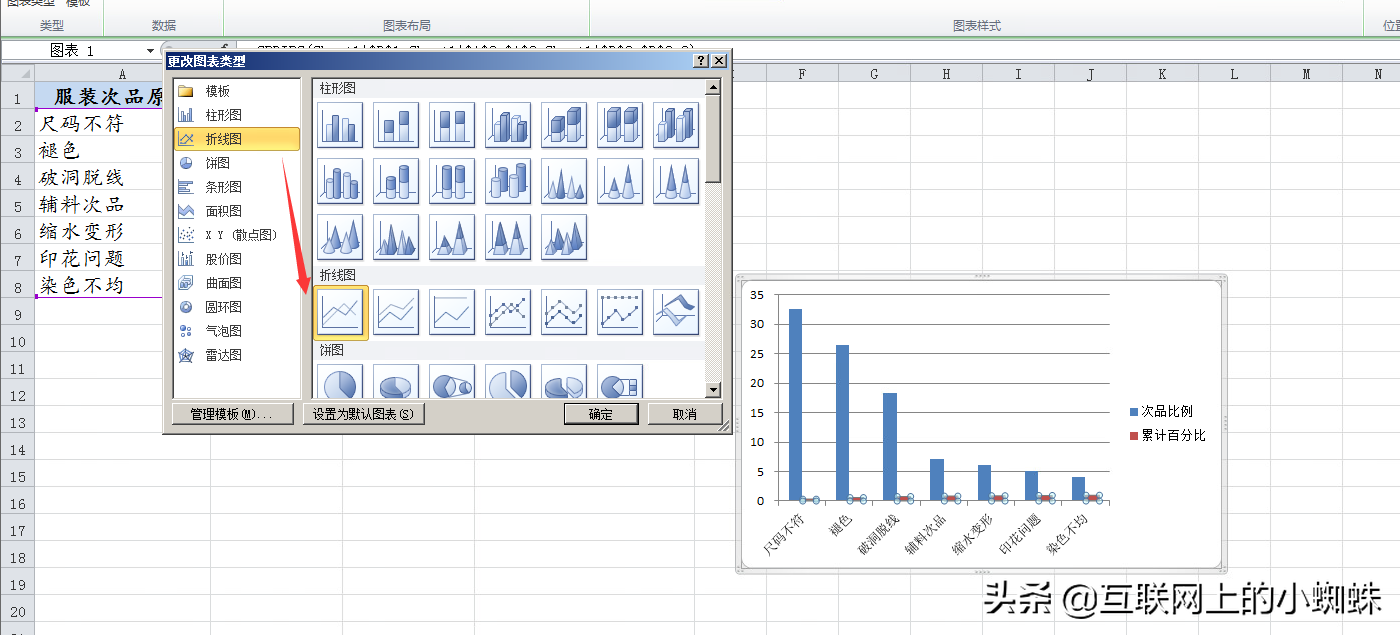Select the clustered column chart icon
Image resolution: width=1400 pixels, height=635 pixels.
[x=340, y=125]
